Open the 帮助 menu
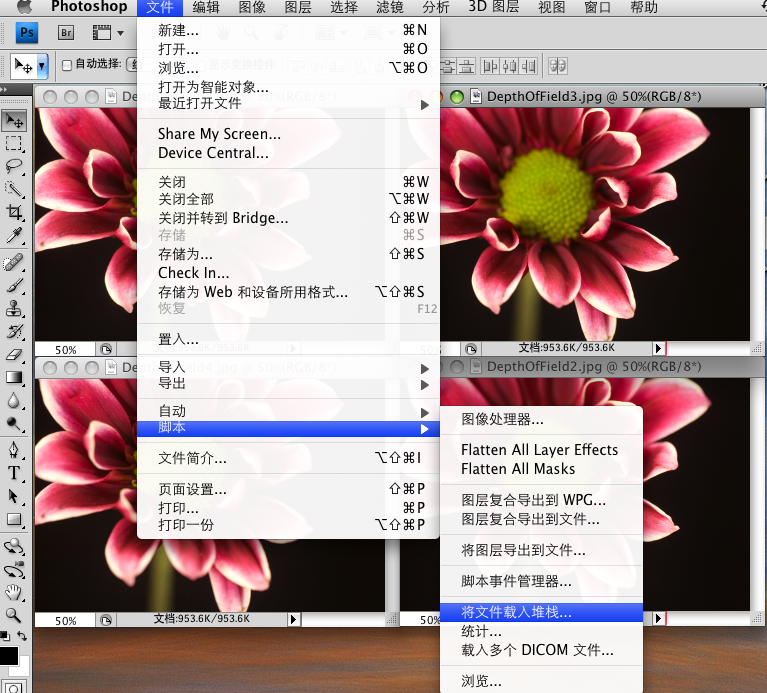This screenshot has height=693, width=767. [x=644, y=7]
